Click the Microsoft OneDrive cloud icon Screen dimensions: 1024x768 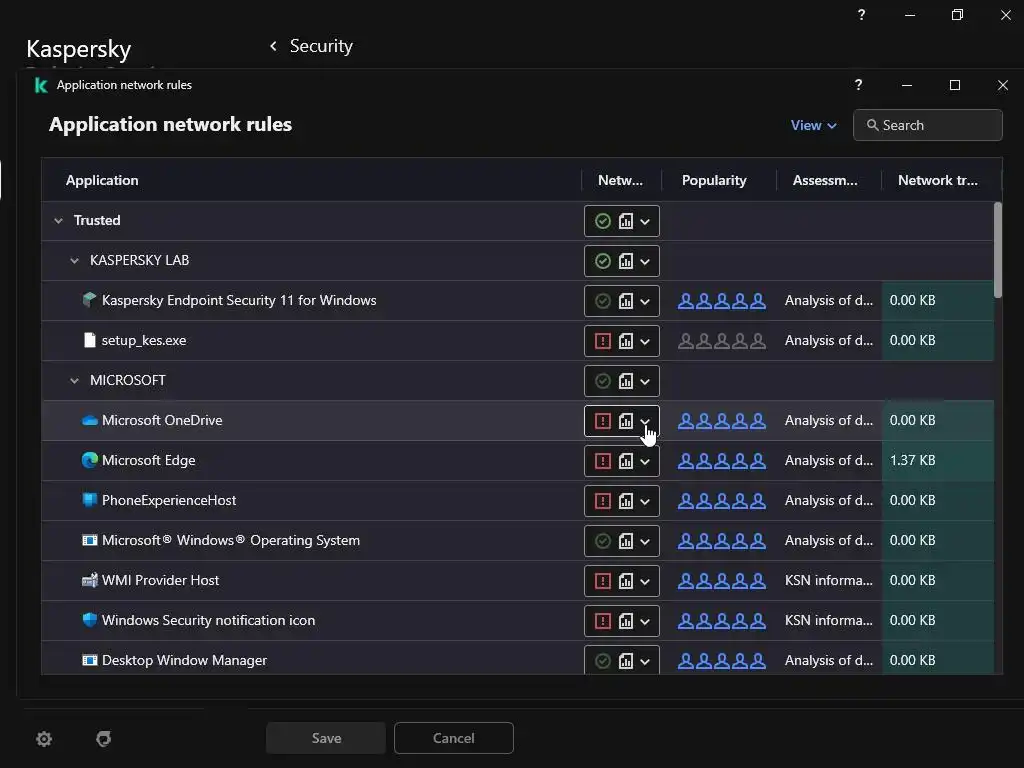[90, 421]
